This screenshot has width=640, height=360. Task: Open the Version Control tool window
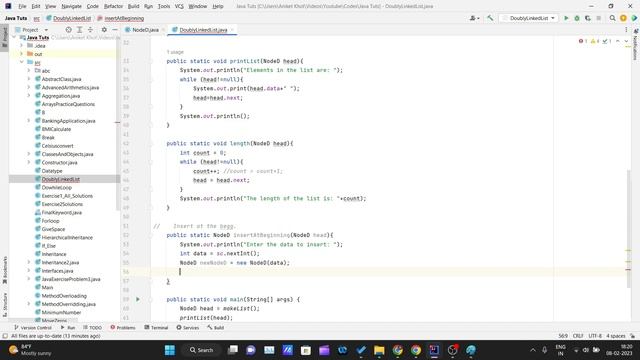click(33, 327)
